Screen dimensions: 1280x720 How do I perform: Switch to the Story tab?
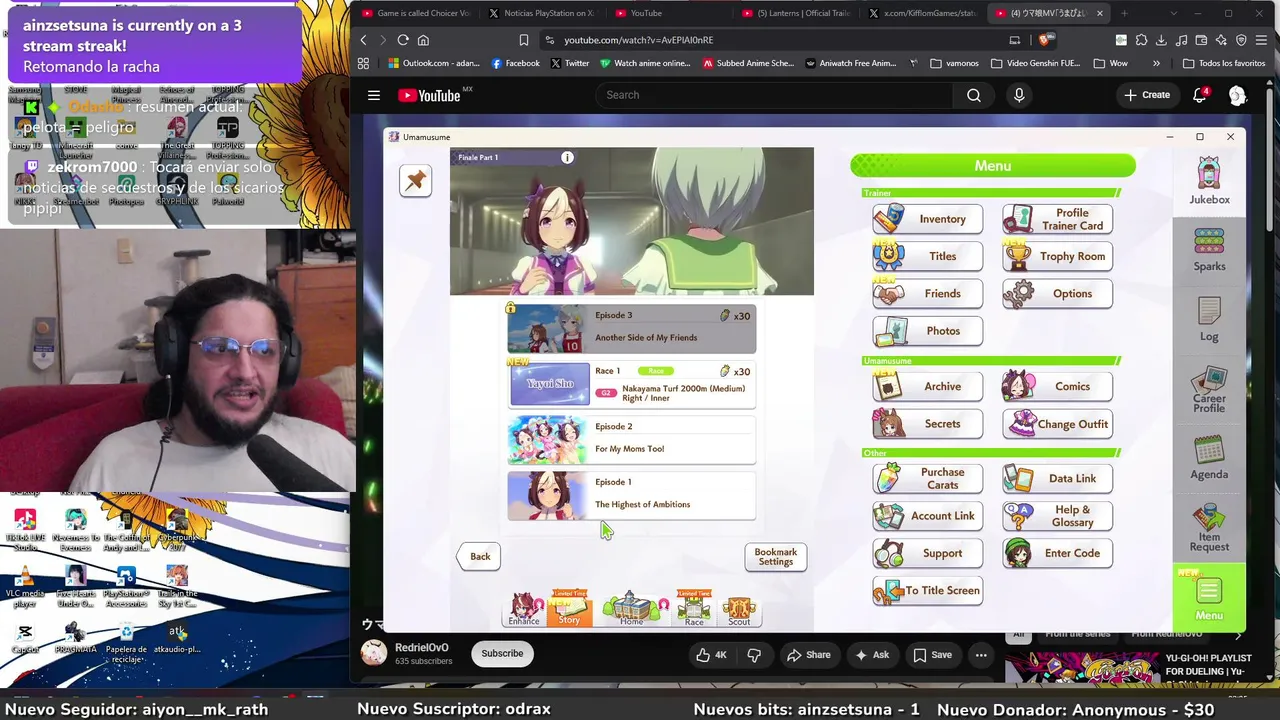(569, 609)
